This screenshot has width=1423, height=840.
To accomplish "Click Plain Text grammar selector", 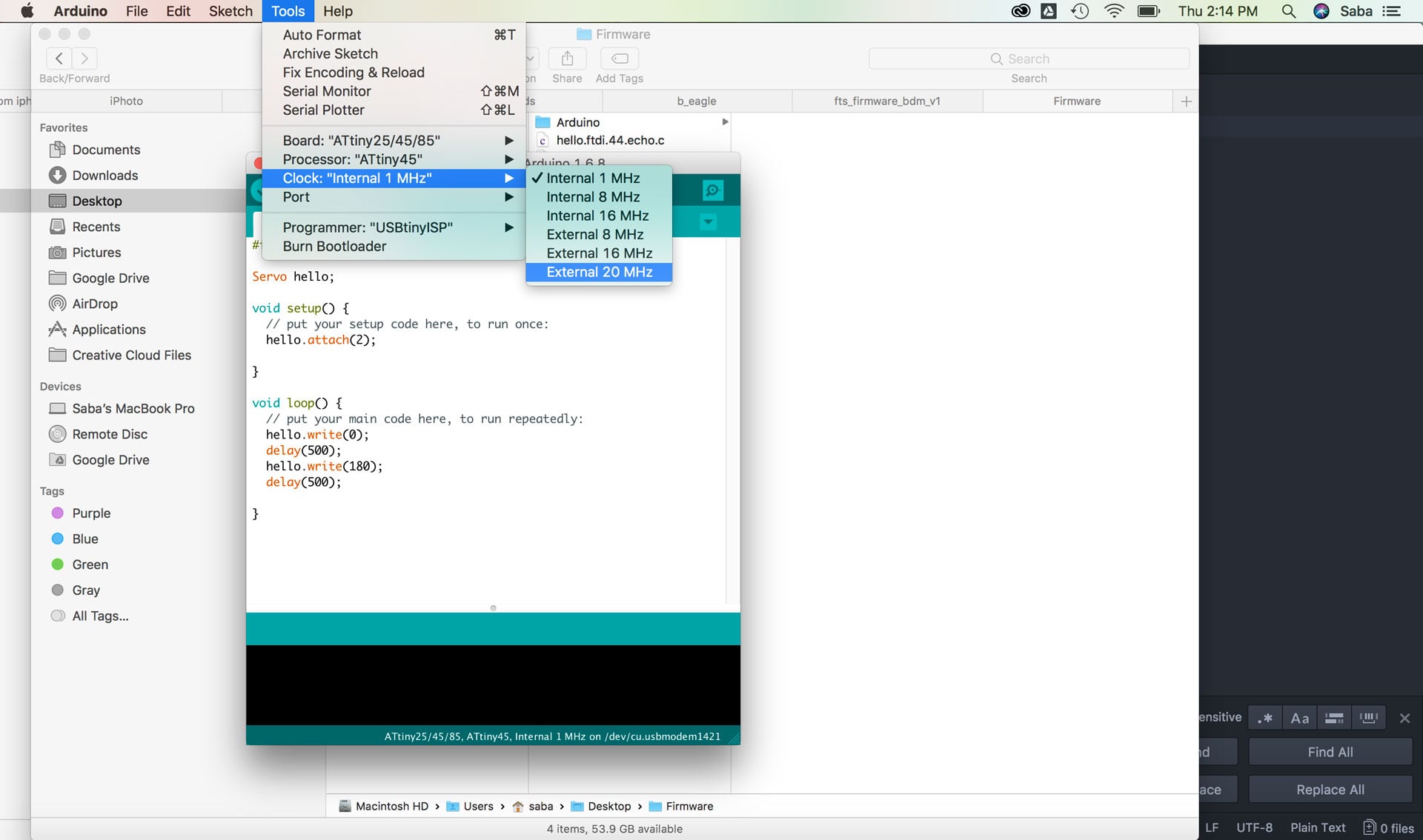I will (1318, 828).
